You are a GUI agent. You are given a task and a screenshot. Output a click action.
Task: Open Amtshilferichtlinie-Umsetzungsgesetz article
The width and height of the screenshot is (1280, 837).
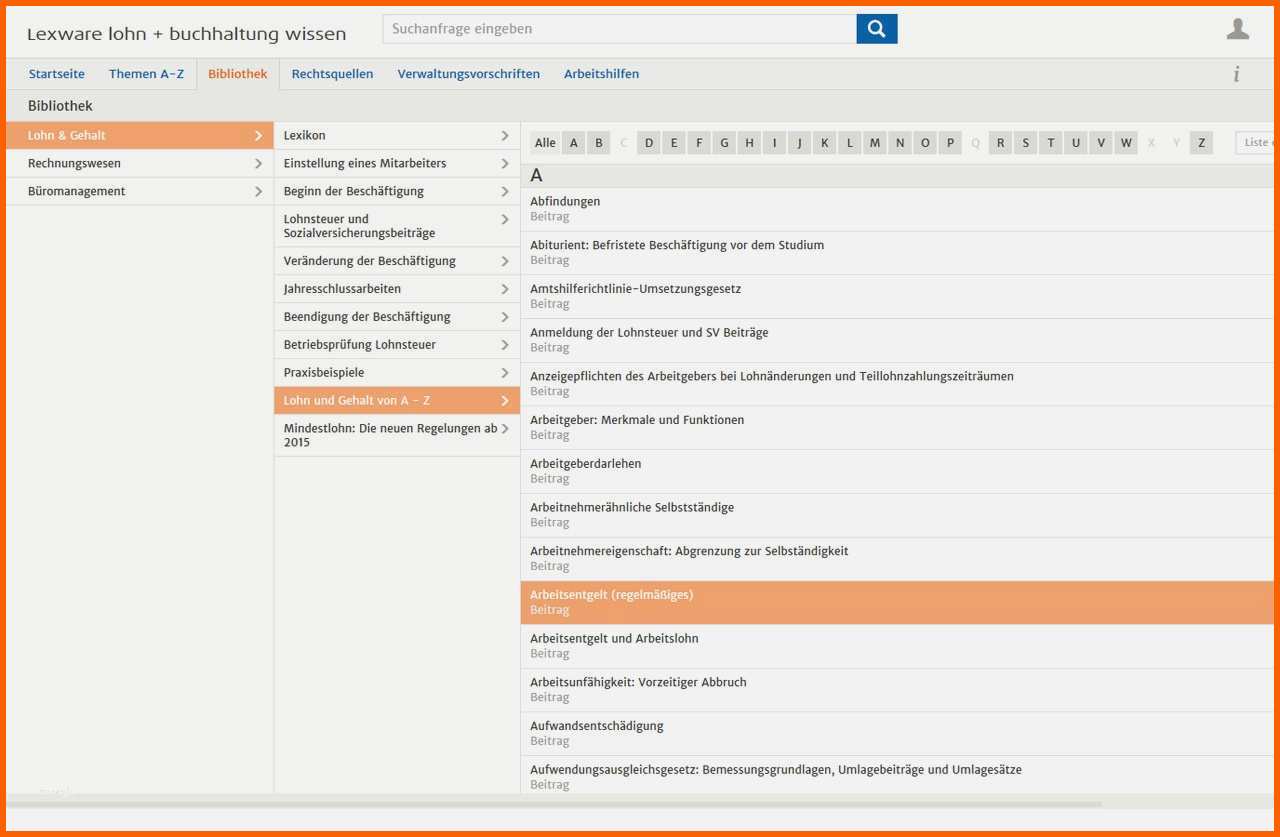pyautogui.click(x=897, y=297)
